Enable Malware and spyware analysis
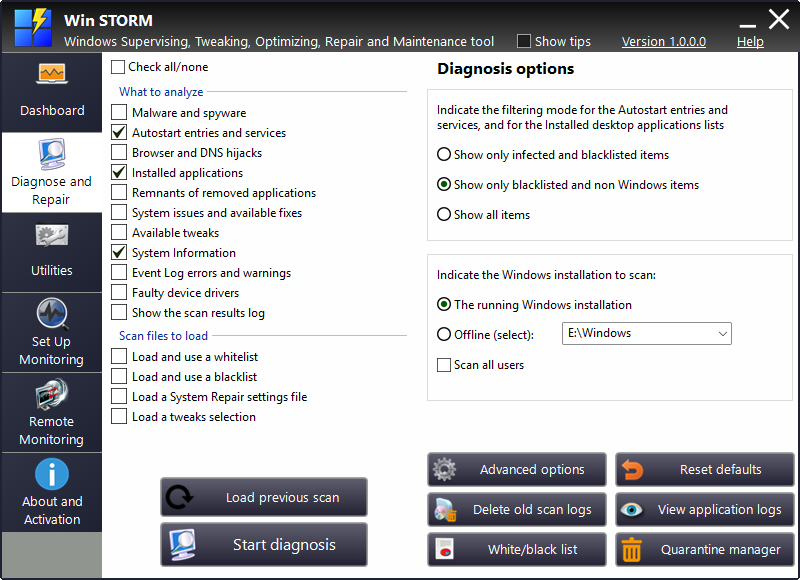Viewport: 800px width, 580px height. tap(119, 112)
